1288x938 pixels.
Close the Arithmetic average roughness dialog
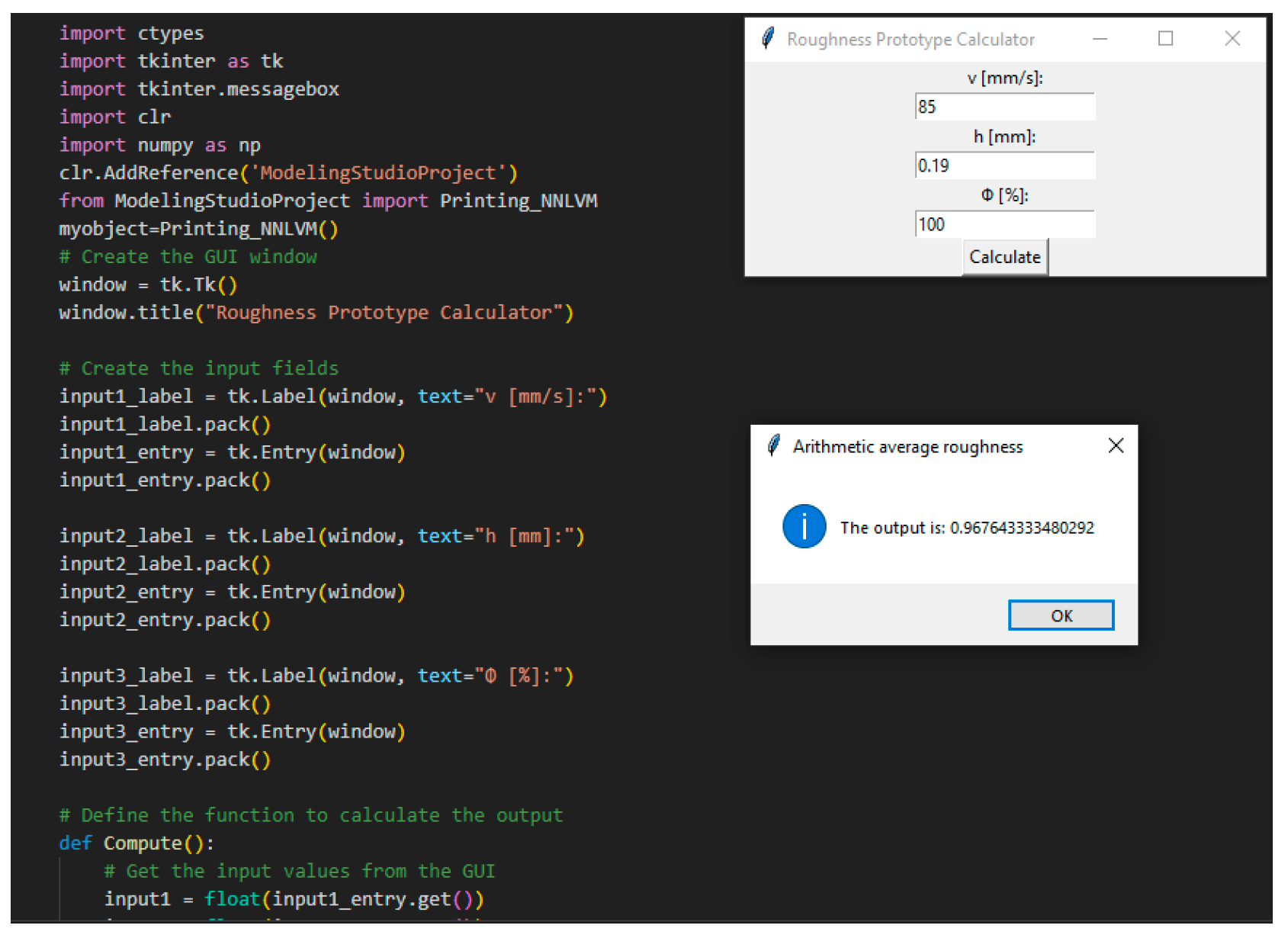[1116, 446]
